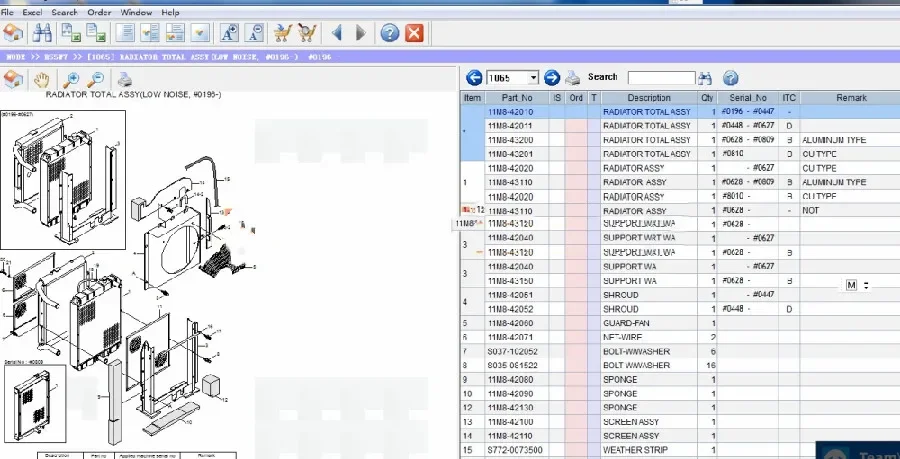The image size is (900, 459).
Task: Zoom in on the drawing
Action: (71, 79)
